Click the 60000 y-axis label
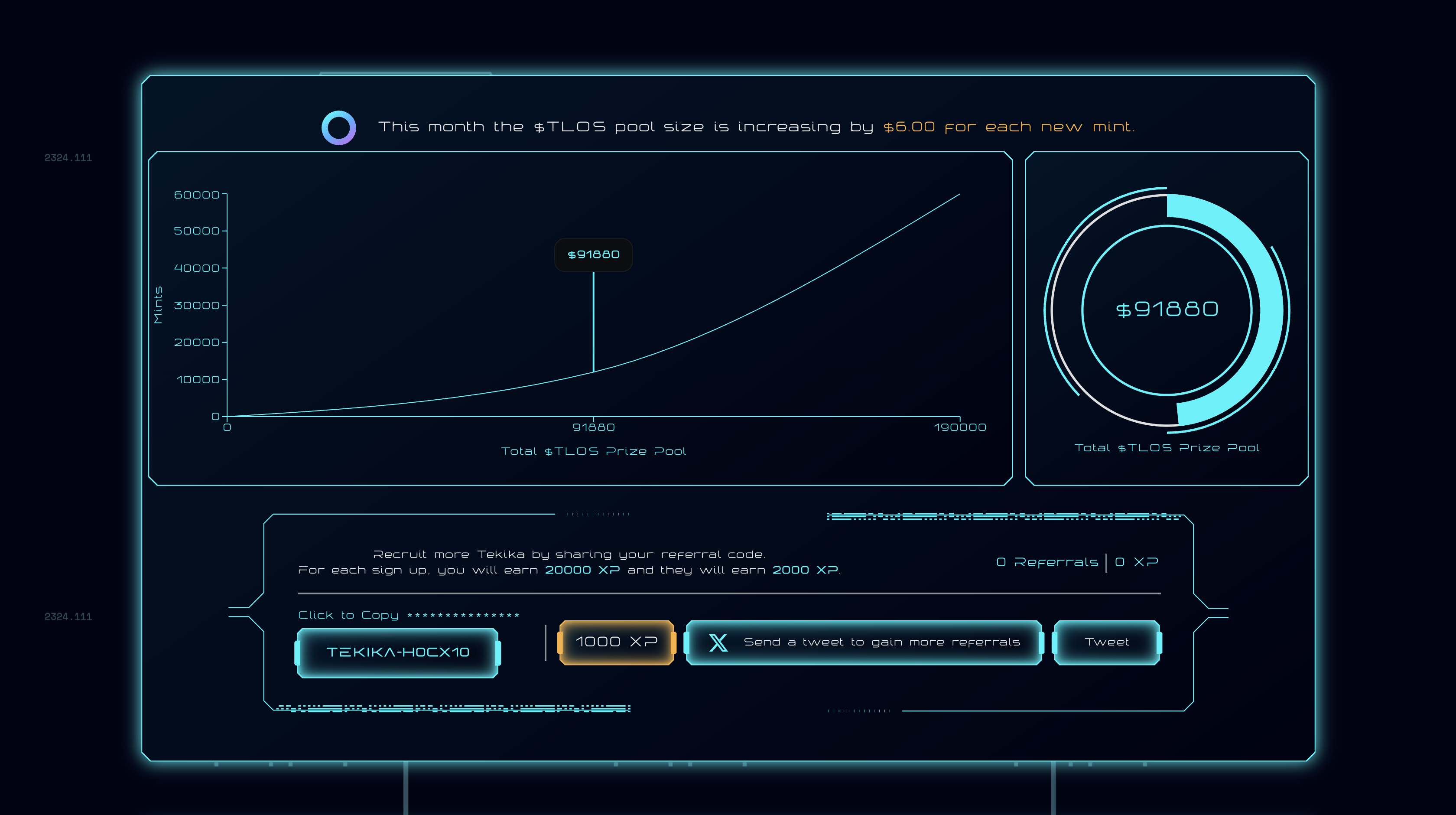1456x815 pixels. tap(196, 195)
